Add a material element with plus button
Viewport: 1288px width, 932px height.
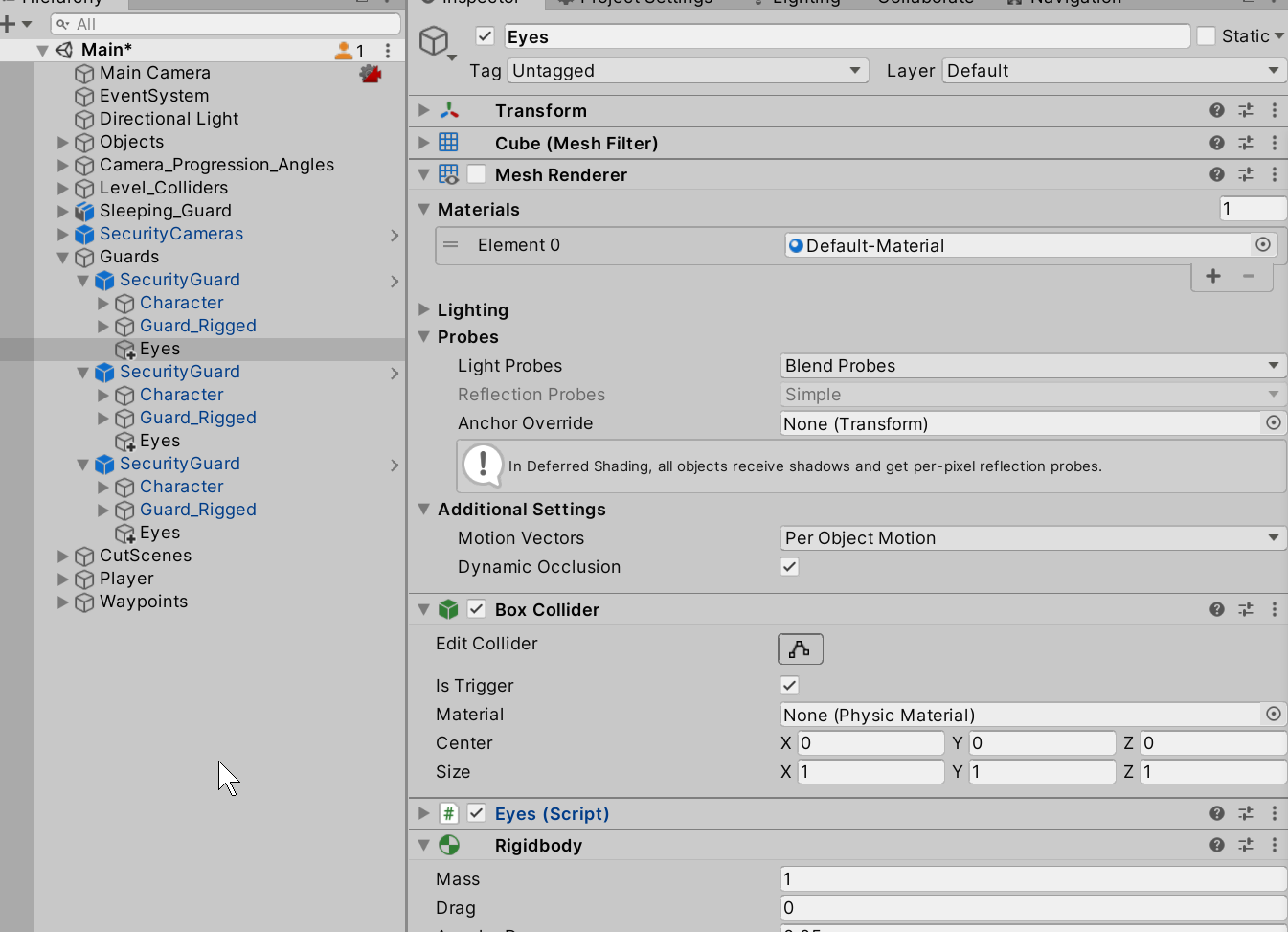pyautogui.click(x=1213, y=276)
